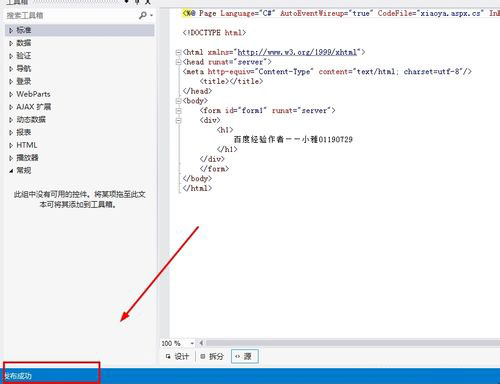Screen dimensions: 500x384
Task: Click the closing </div> tag
Action: [212, 159]
